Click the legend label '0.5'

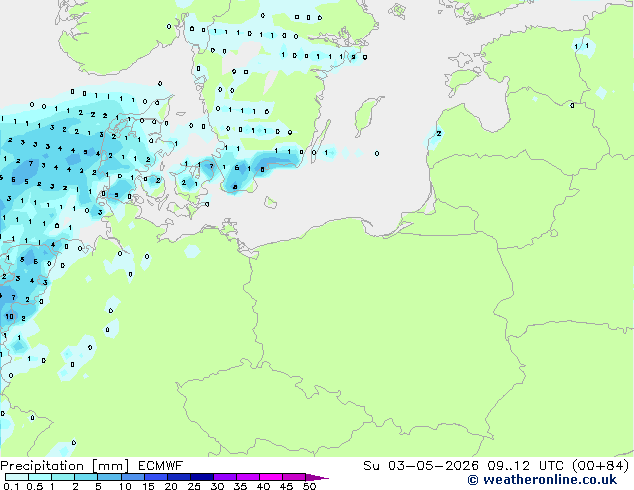point(34,486)
